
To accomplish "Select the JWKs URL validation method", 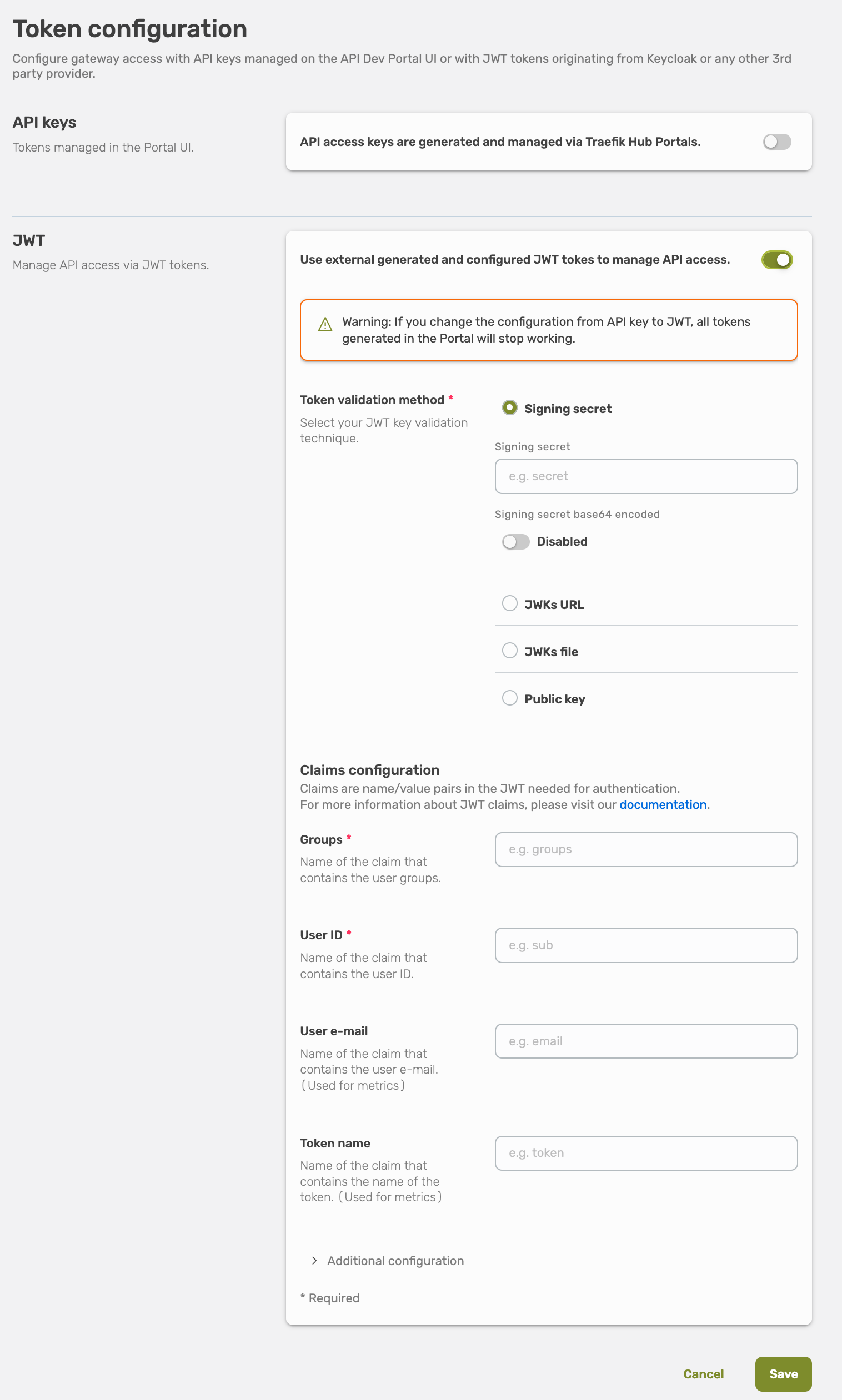I will tap(509, 603).
